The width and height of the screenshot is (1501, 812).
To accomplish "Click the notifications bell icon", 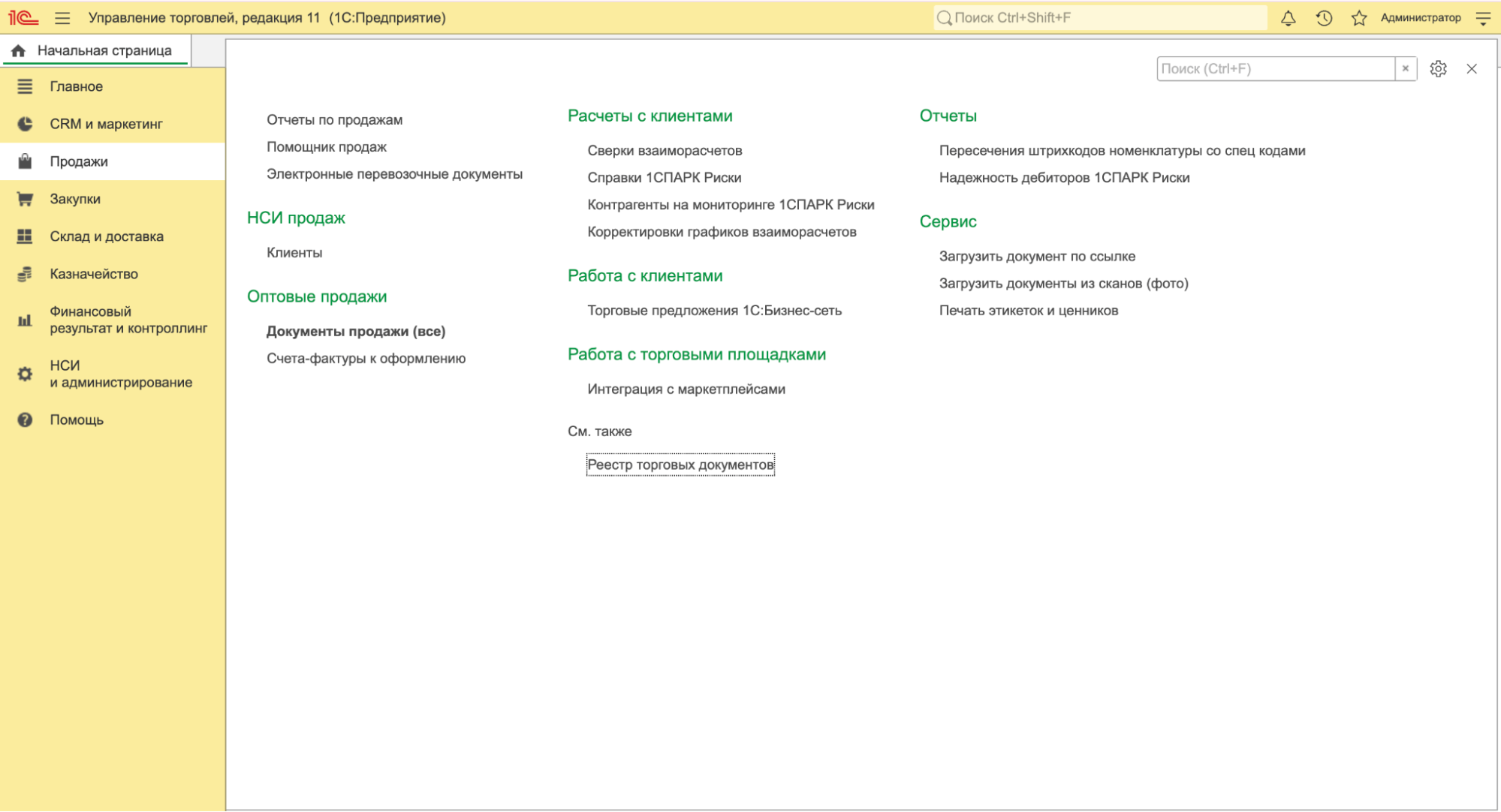I will (1289, 17).
